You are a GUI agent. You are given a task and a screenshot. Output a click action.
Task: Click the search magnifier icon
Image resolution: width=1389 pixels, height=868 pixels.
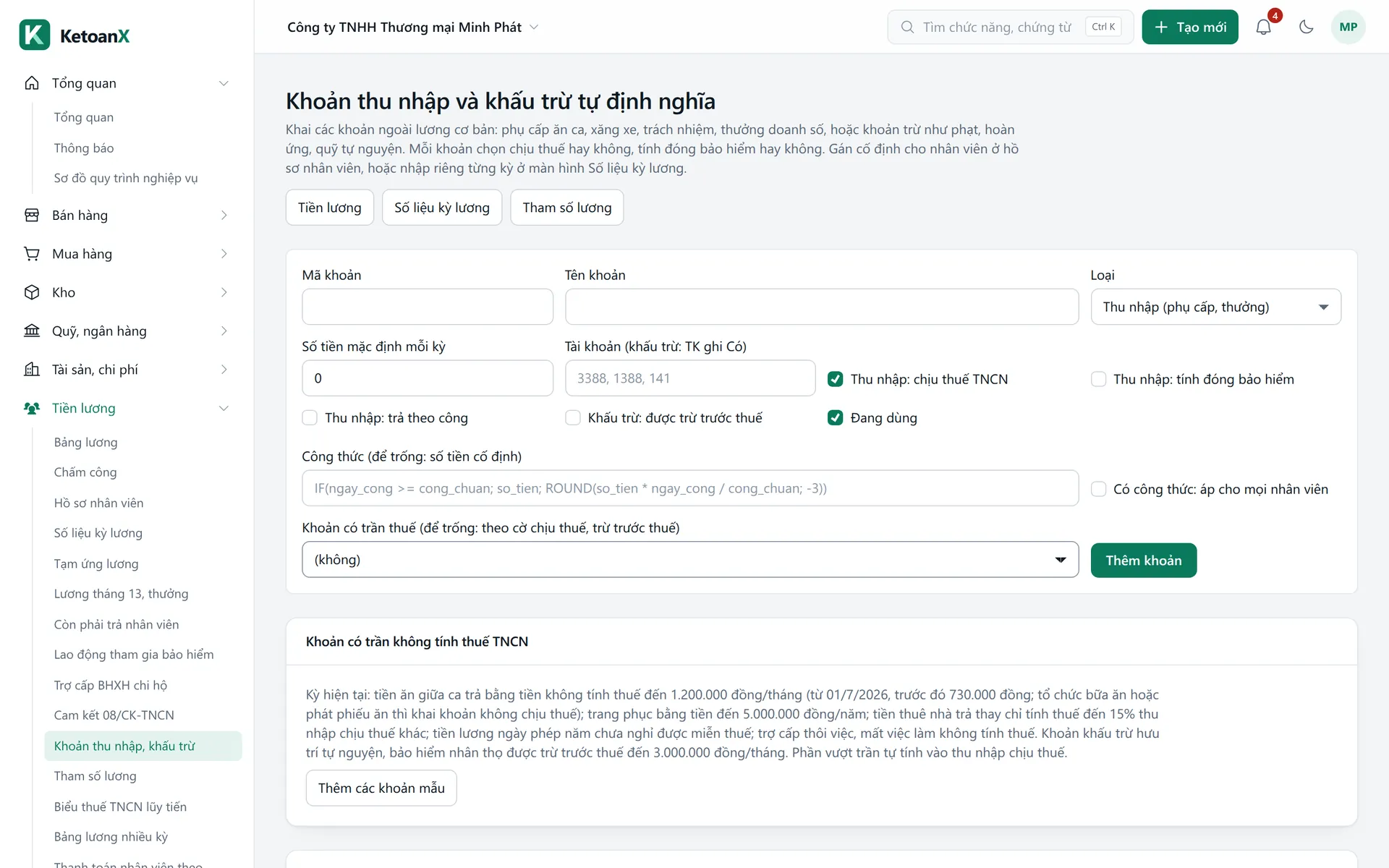pyautogui.click(x=907, y=27)
